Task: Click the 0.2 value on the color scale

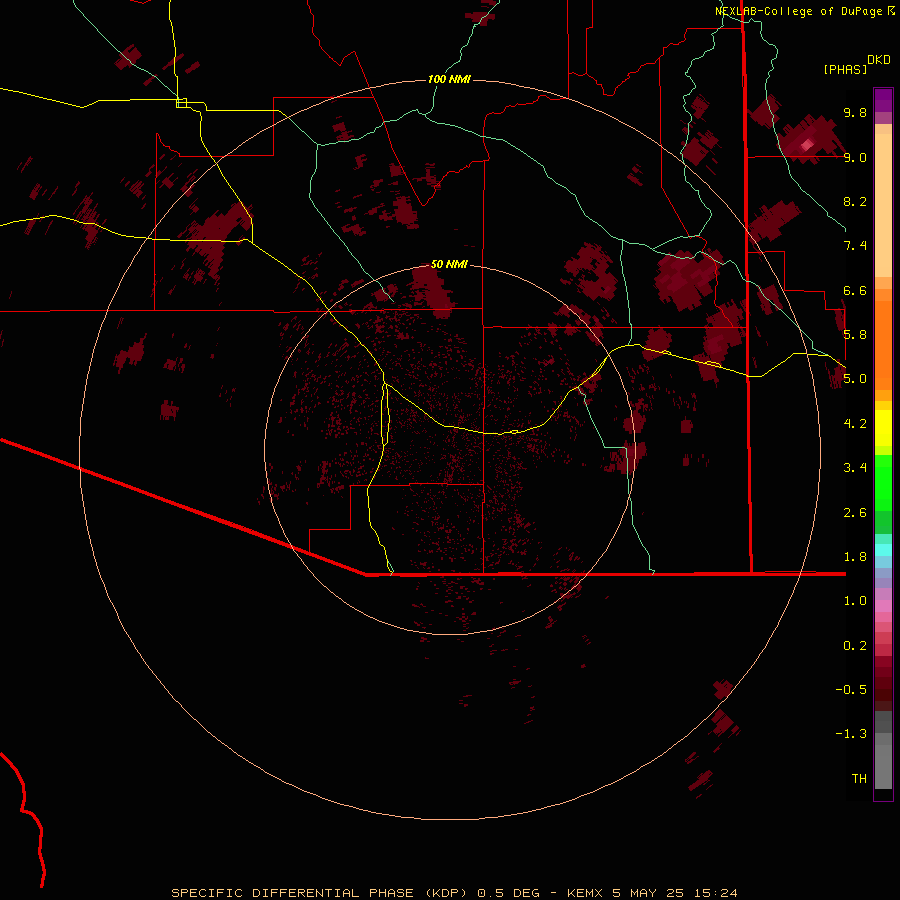Action: coord(855,646)
